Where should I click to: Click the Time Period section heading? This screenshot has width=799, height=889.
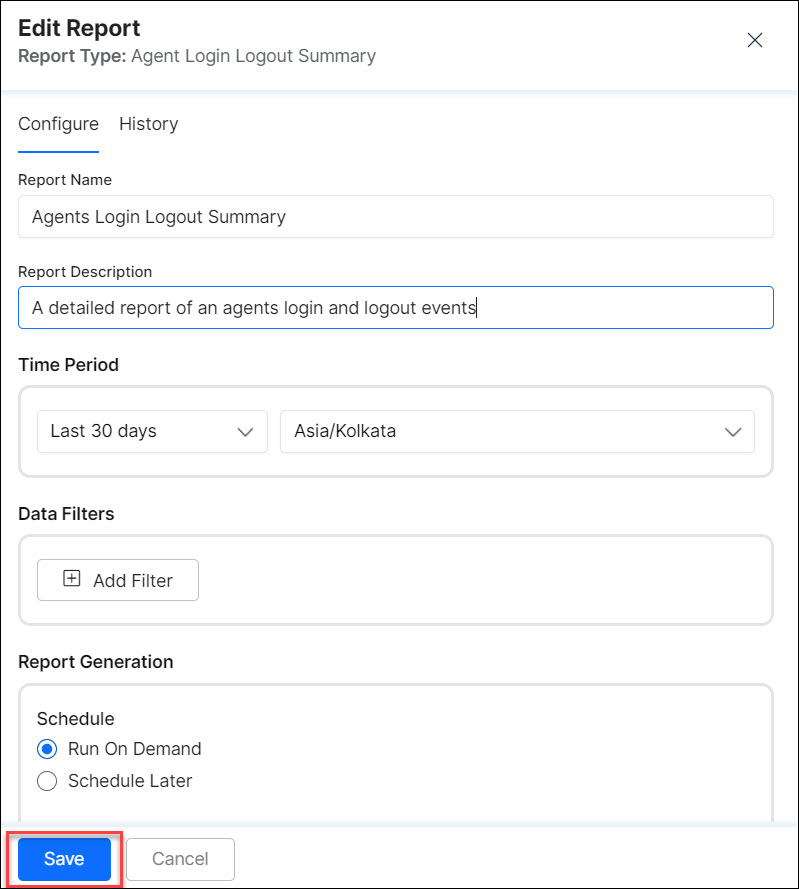[68, 365]
